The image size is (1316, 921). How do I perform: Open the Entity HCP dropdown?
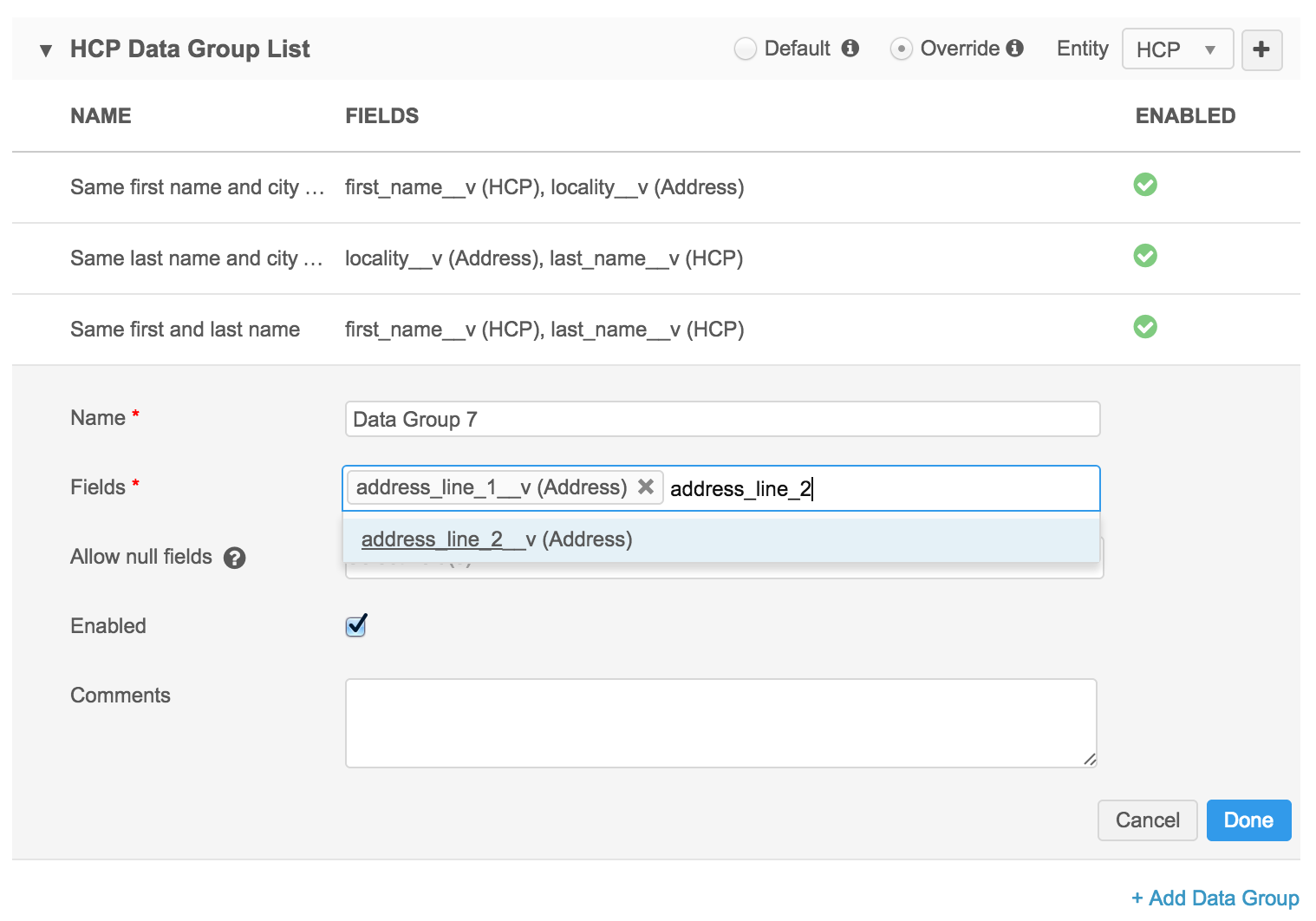pos(1176,49)
